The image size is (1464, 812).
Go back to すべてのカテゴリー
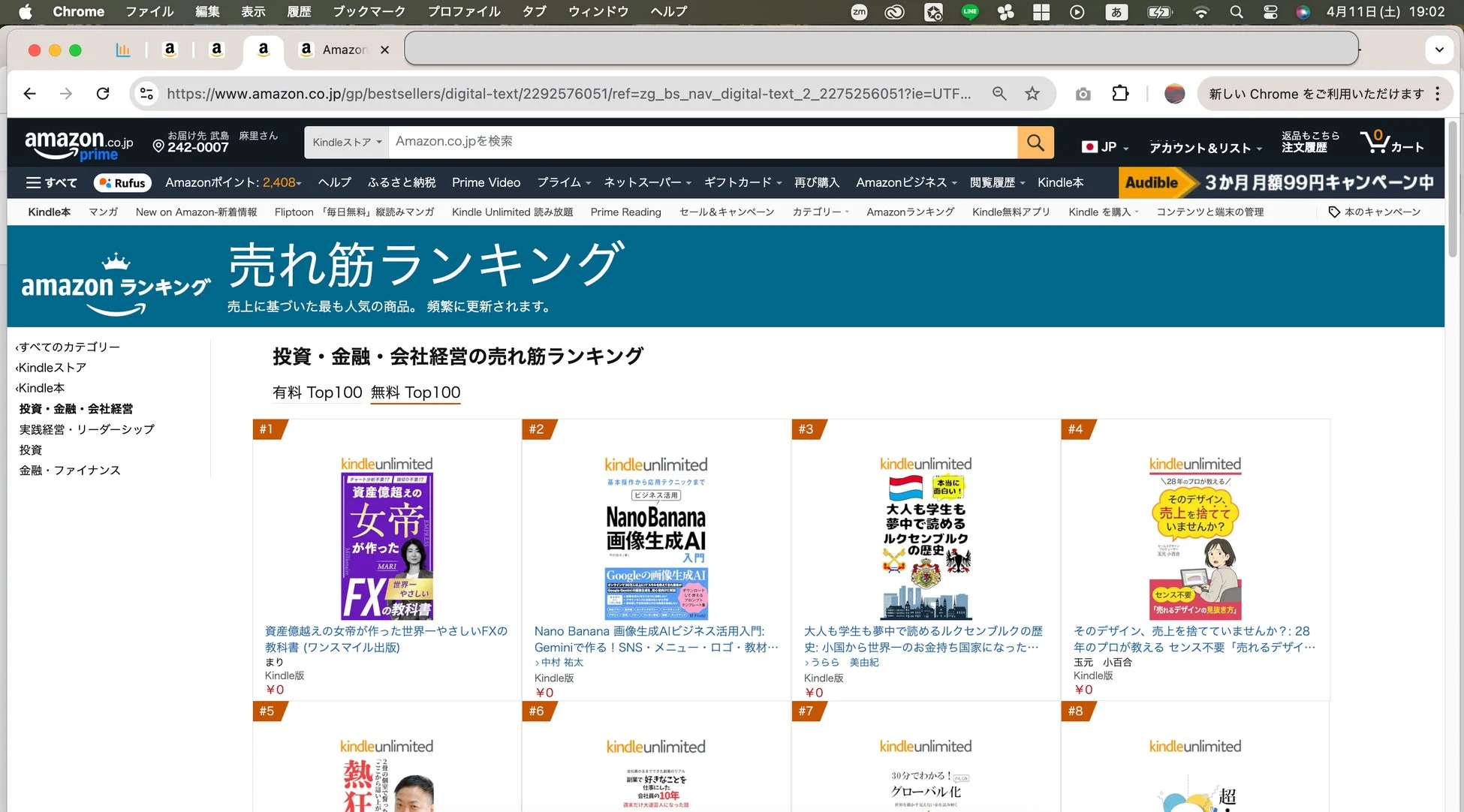click(68, 347)
